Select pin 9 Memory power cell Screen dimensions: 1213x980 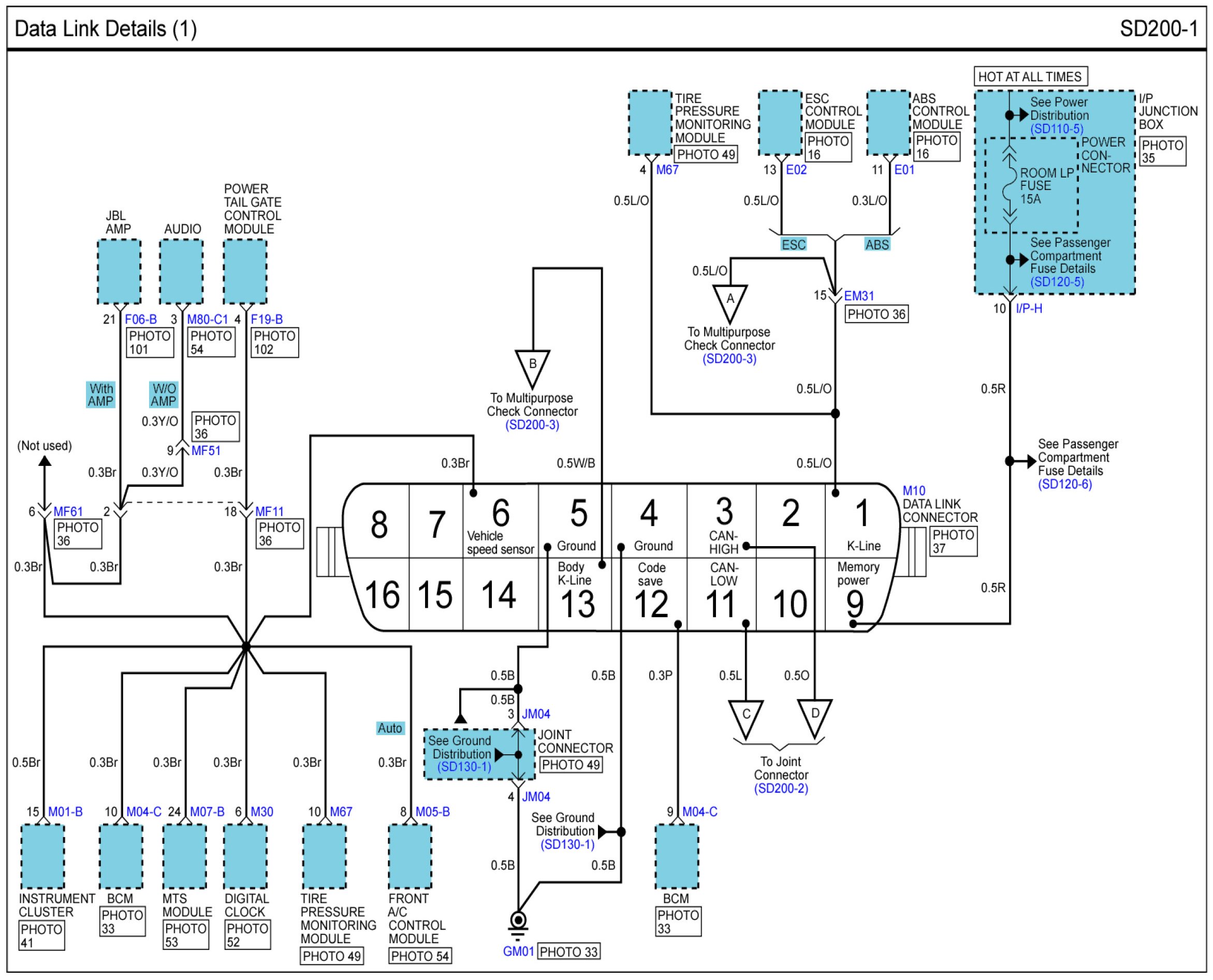click(x=855, y=593)
